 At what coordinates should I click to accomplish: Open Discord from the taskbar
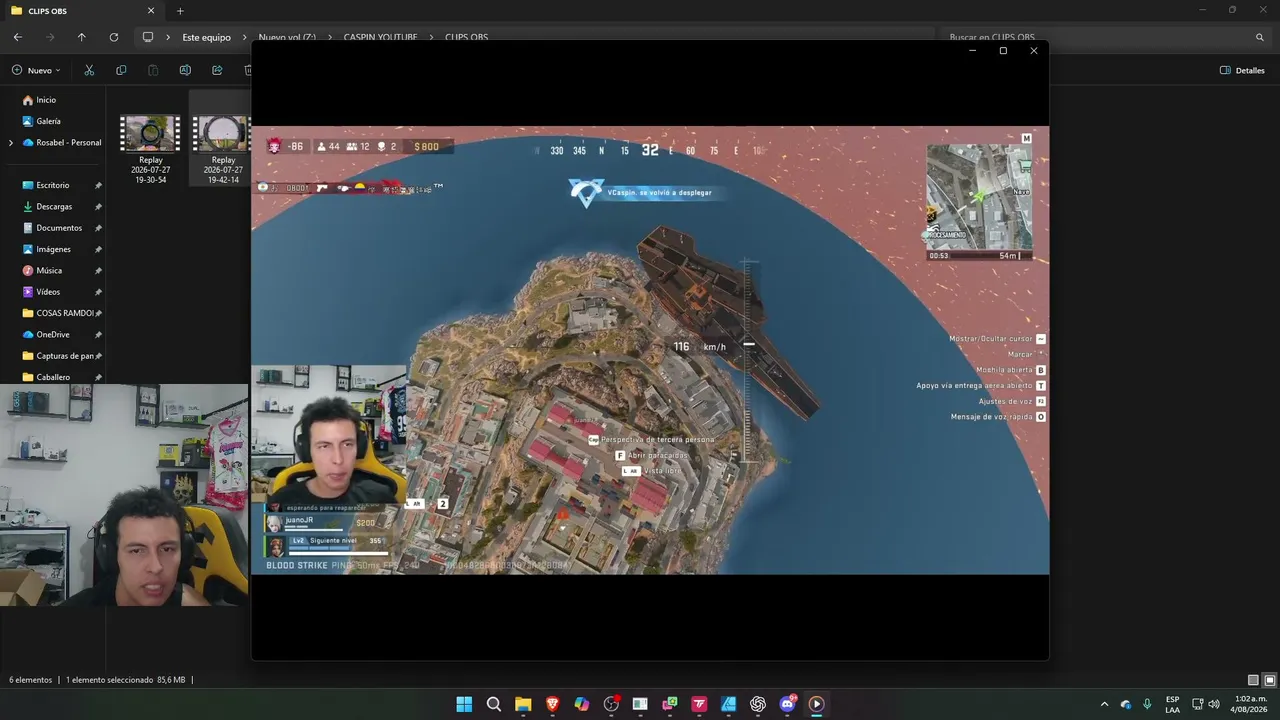coord(788,704)
